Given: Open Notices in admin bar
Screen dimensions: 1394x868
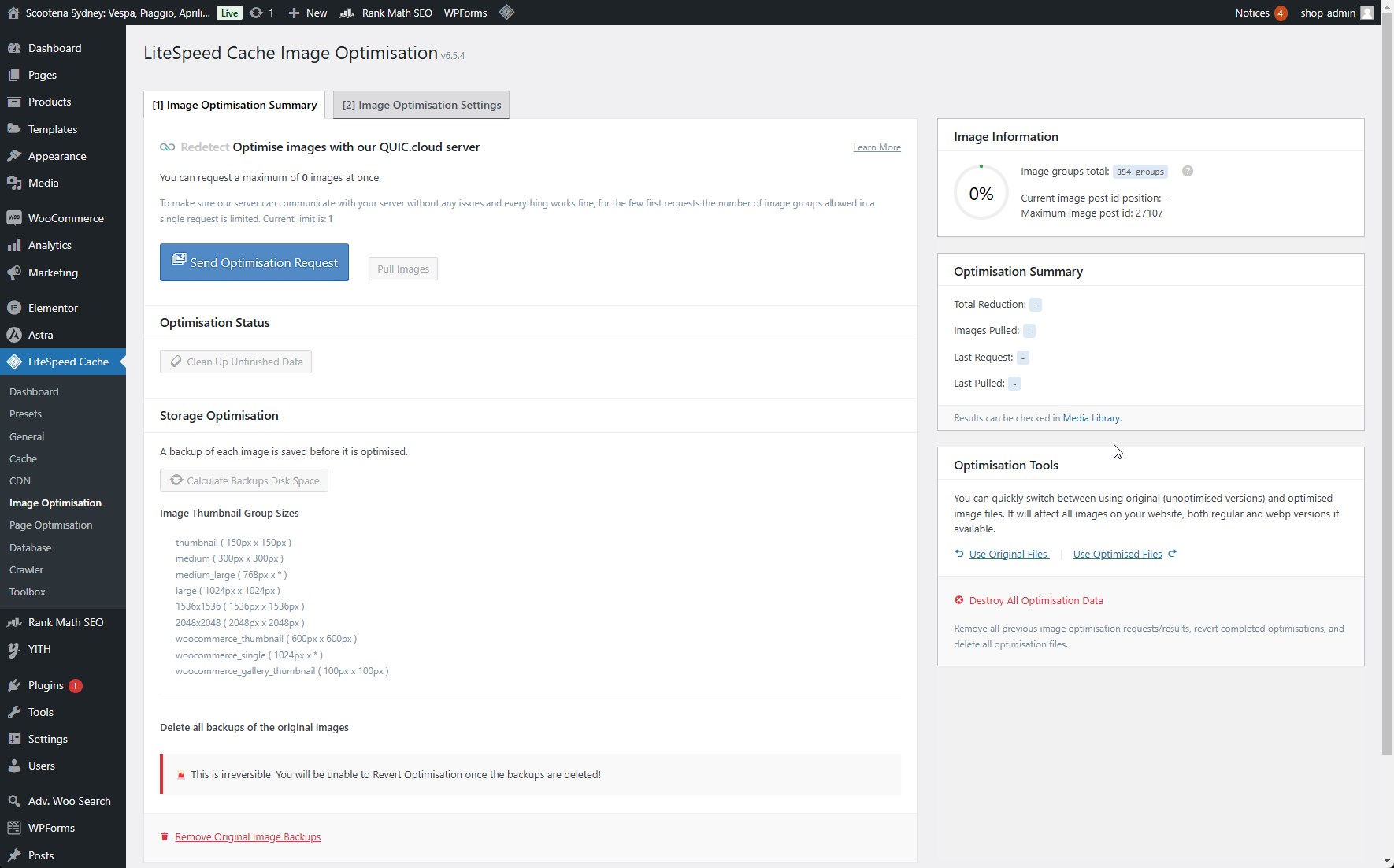Looking at the screenshot, I should 1260,13.
